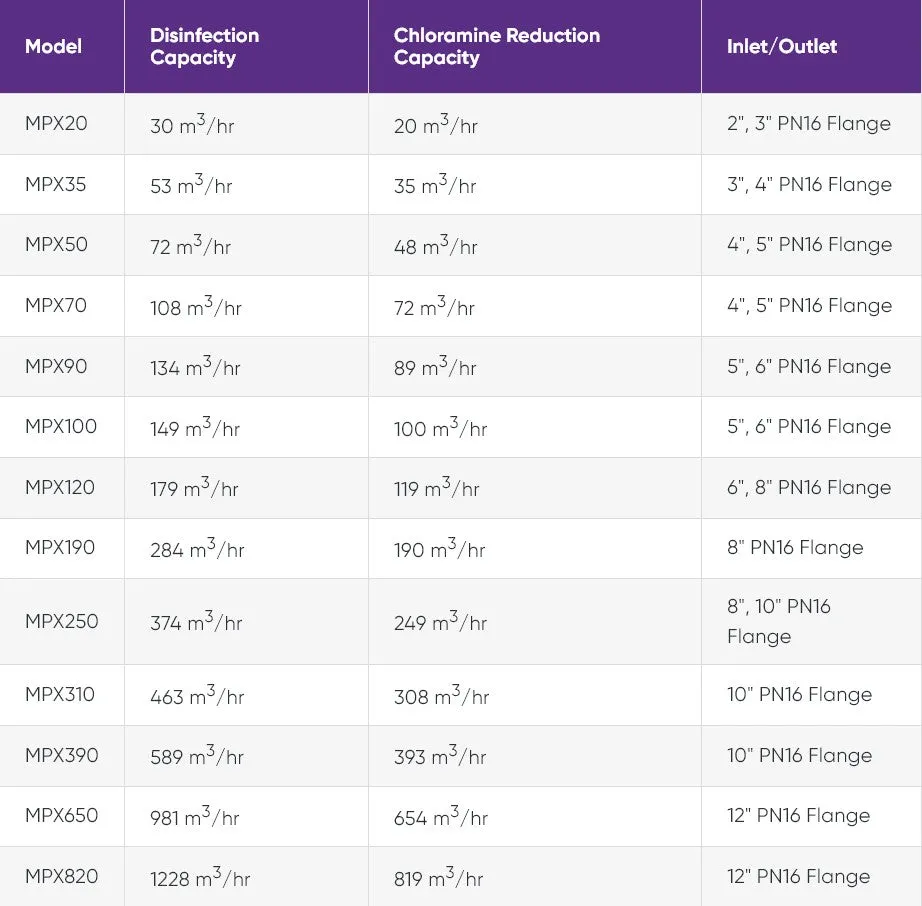This screenshot has width=922, height=906.
Task: Select the MPX100 chloramine value 100 m3/hr
Action: pos(440,427)
